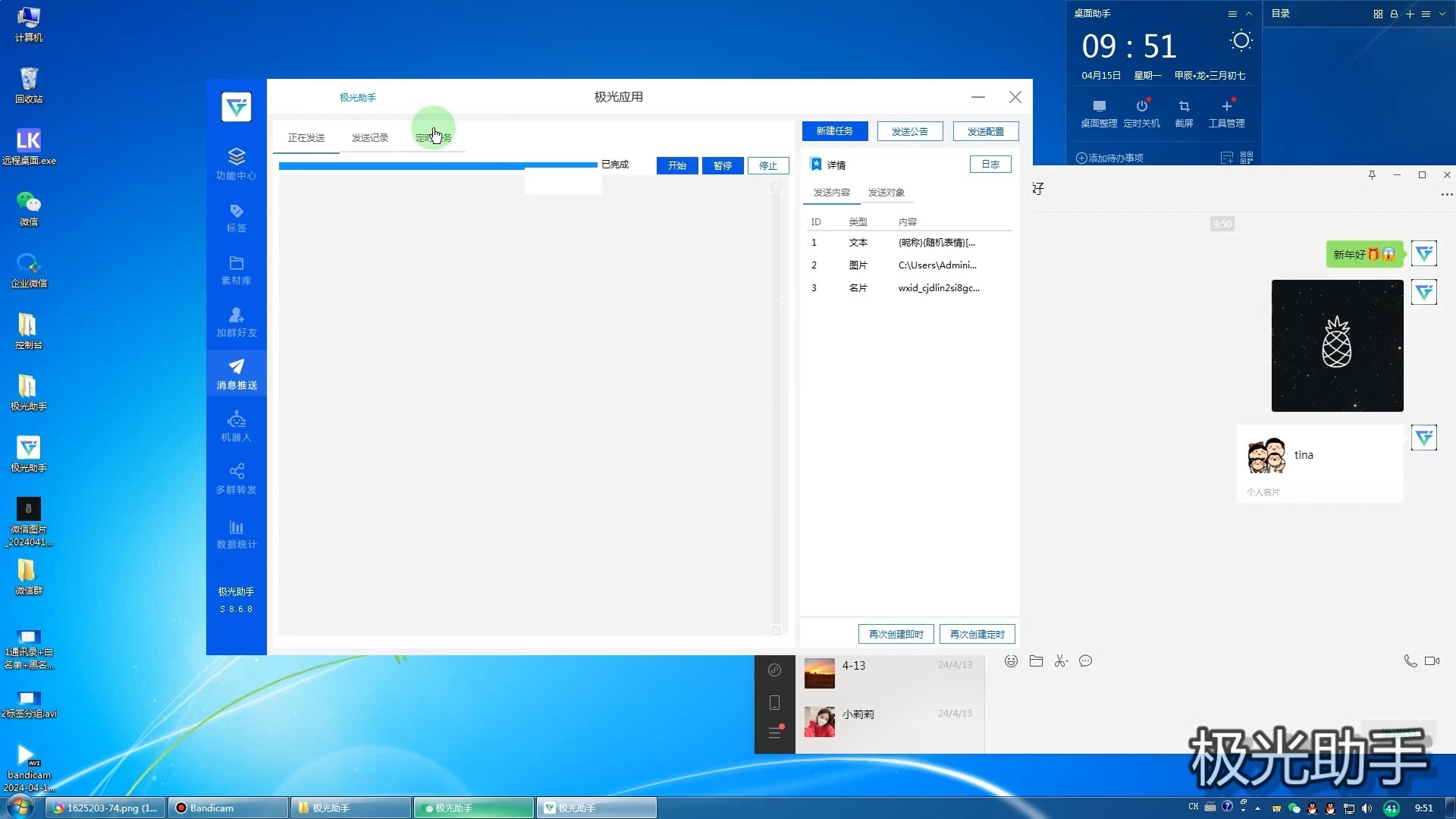Open the 加群好友 sidebar item
Image resolution: width=1456 pixels, height=819 pixels.
(236, 322)
